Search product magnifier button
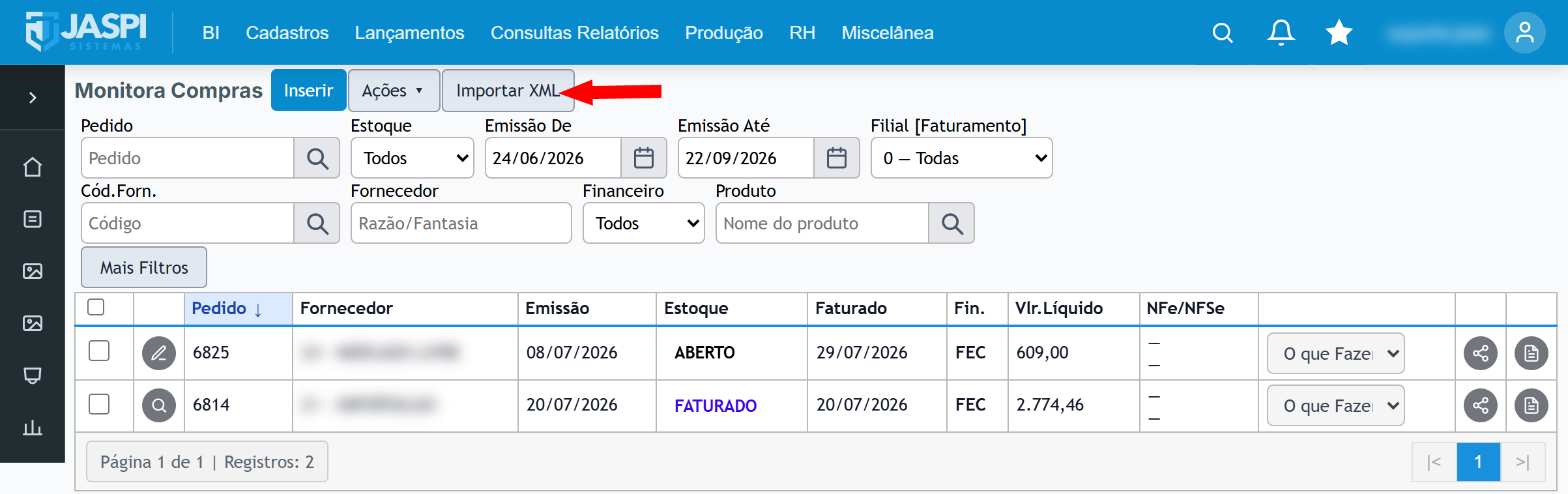 point(952,223)
